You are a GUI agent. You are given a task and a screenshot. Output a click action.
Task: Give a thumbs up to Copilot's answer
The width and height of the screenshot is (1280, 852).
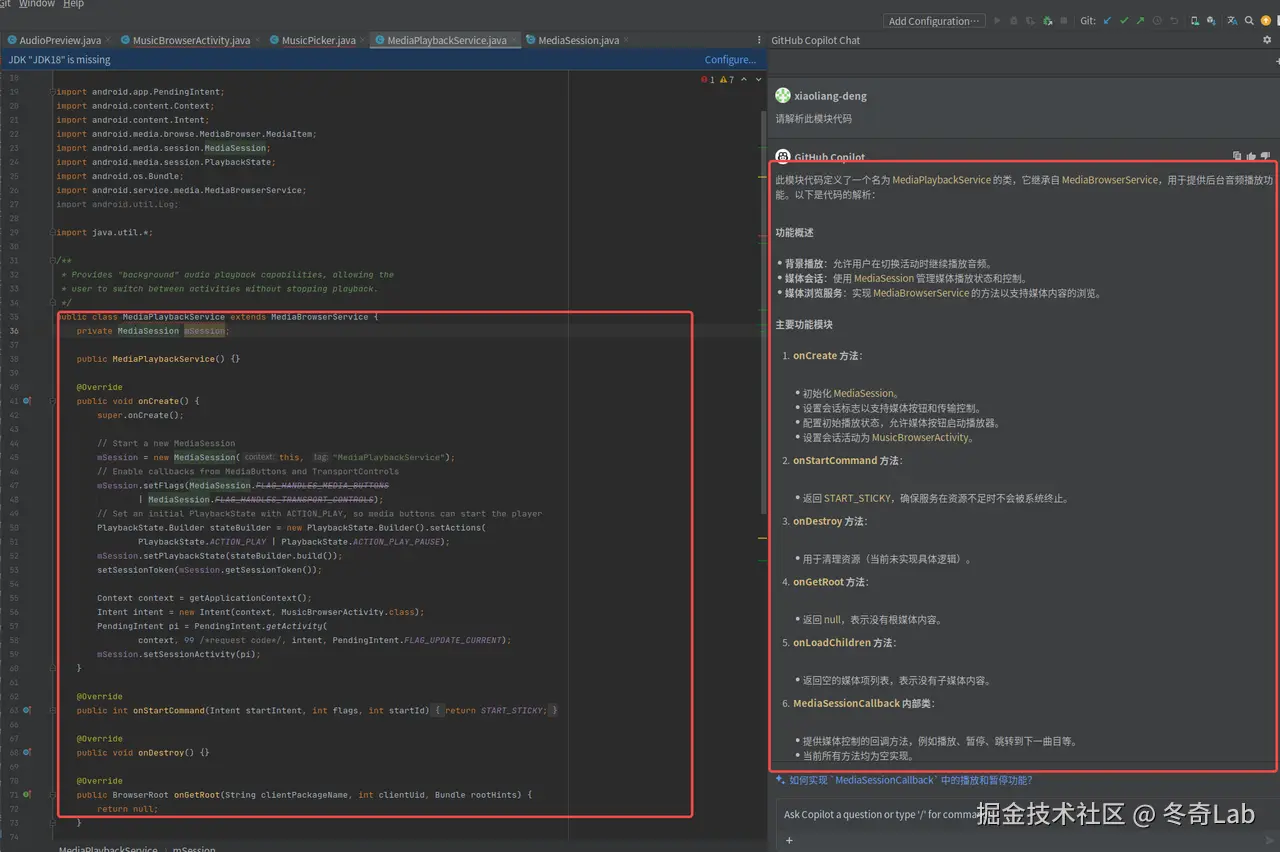point(1251,155)
